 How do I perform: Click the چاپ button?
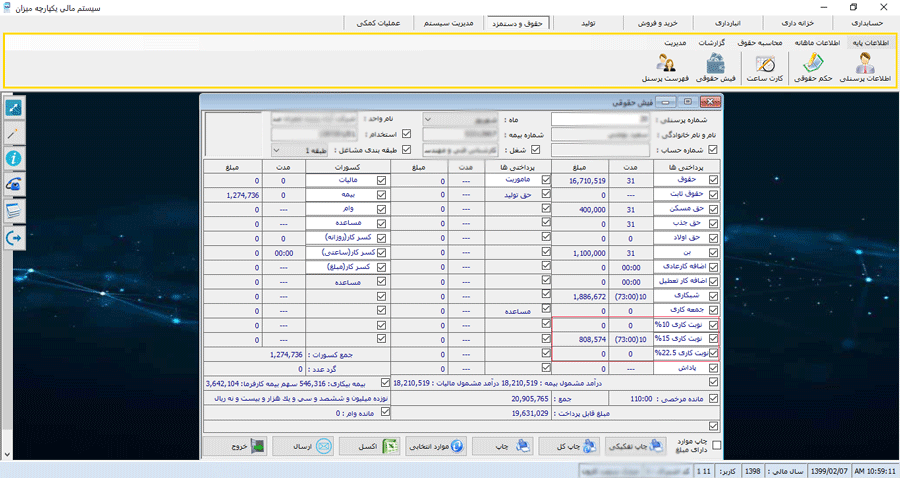503,446
